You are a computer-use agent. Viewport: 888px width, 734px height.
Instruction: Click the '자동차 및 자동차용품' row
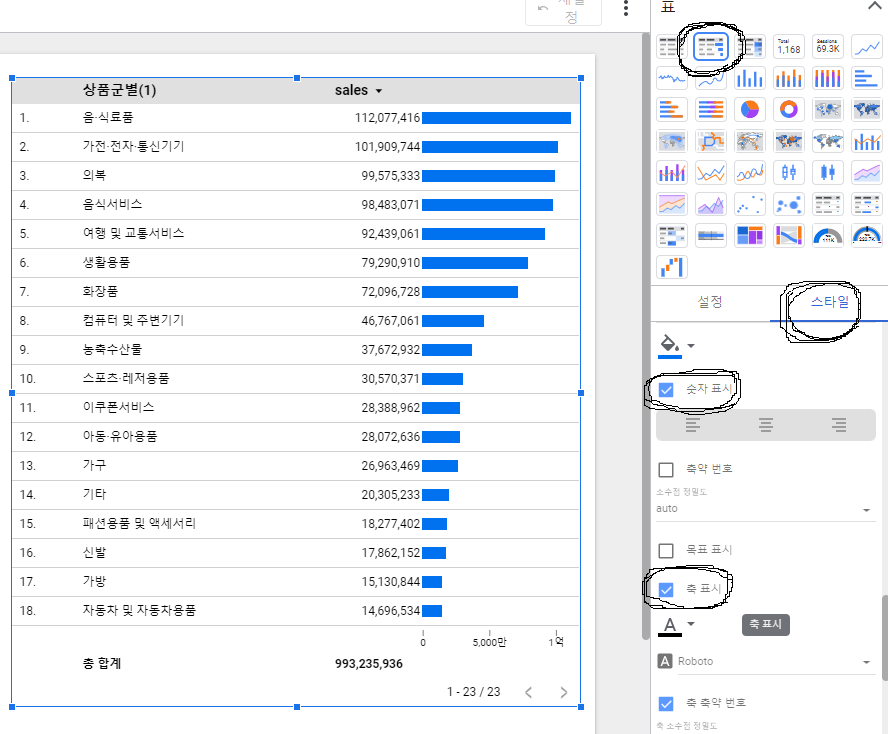click(296, 611)
